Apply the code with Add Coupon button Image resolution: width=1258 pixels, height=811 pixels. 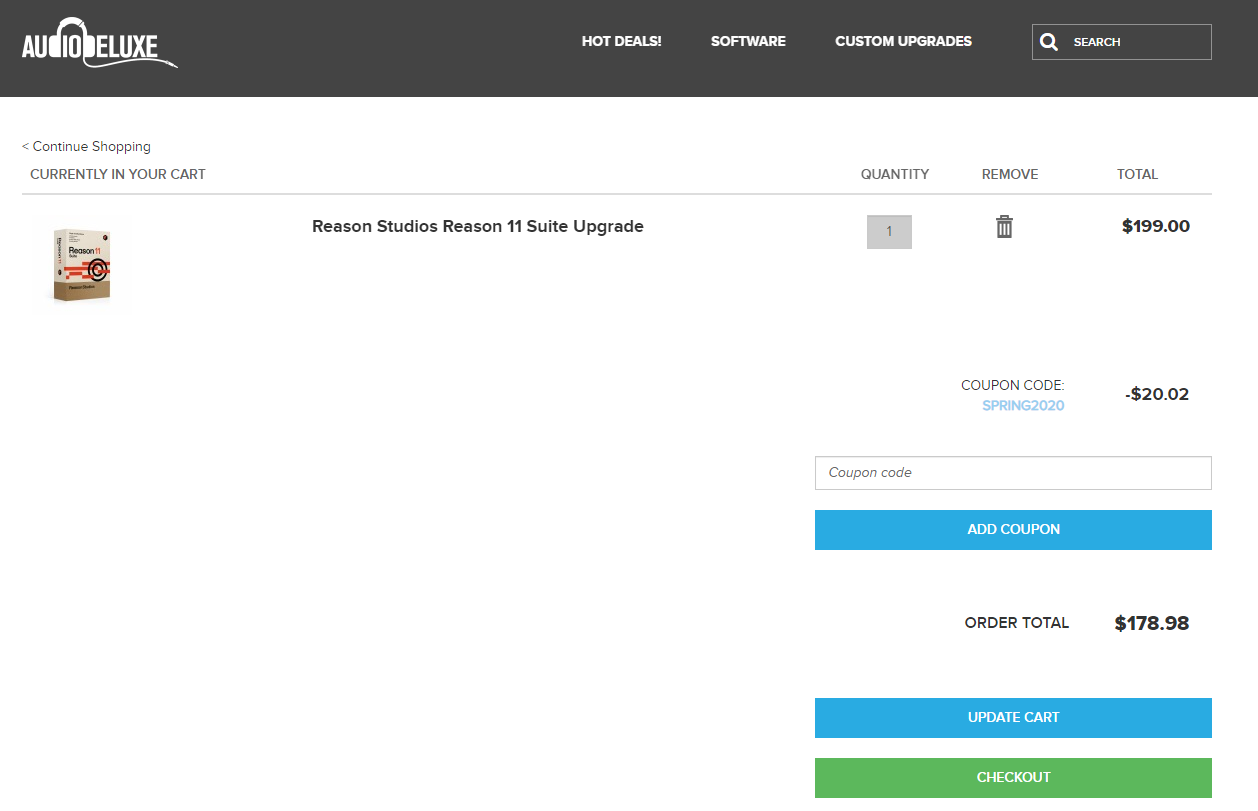[1013, 530]
